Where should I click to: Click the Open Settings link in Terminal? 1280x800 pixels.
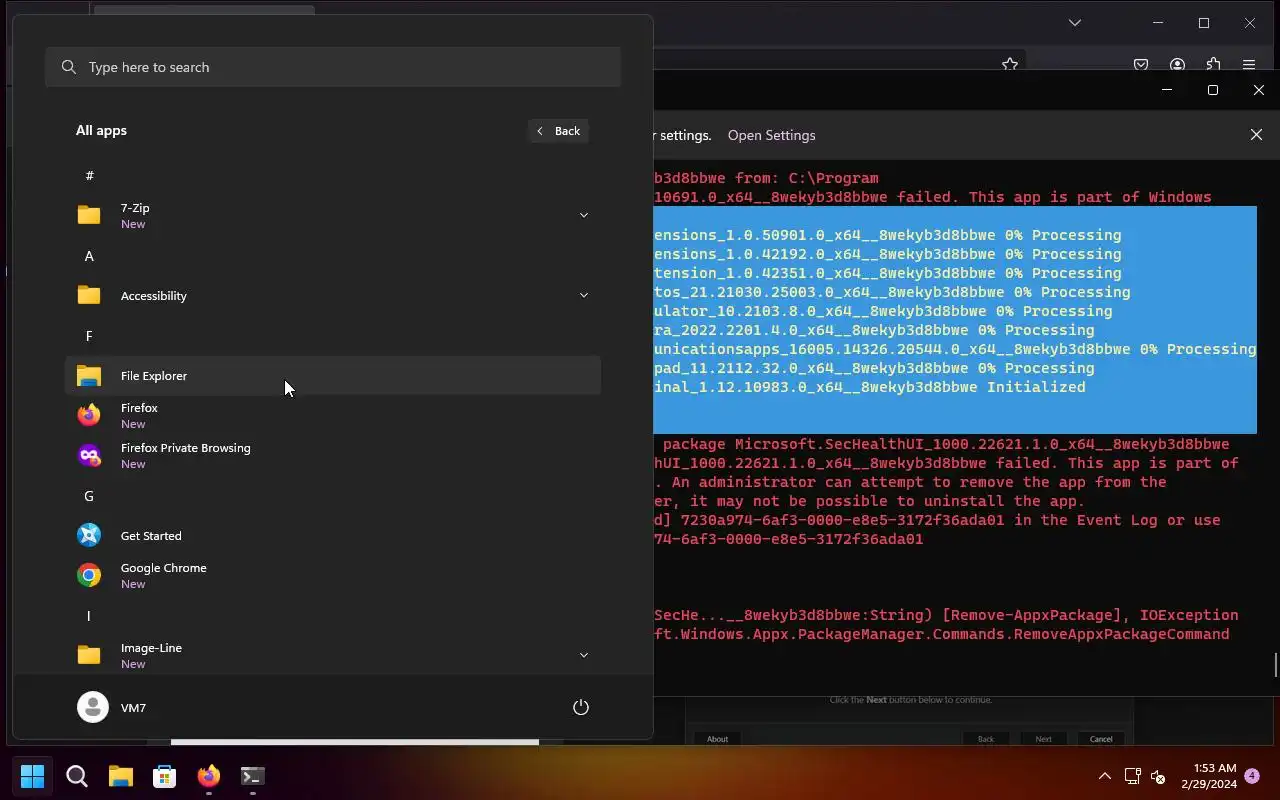pos(771,135)
